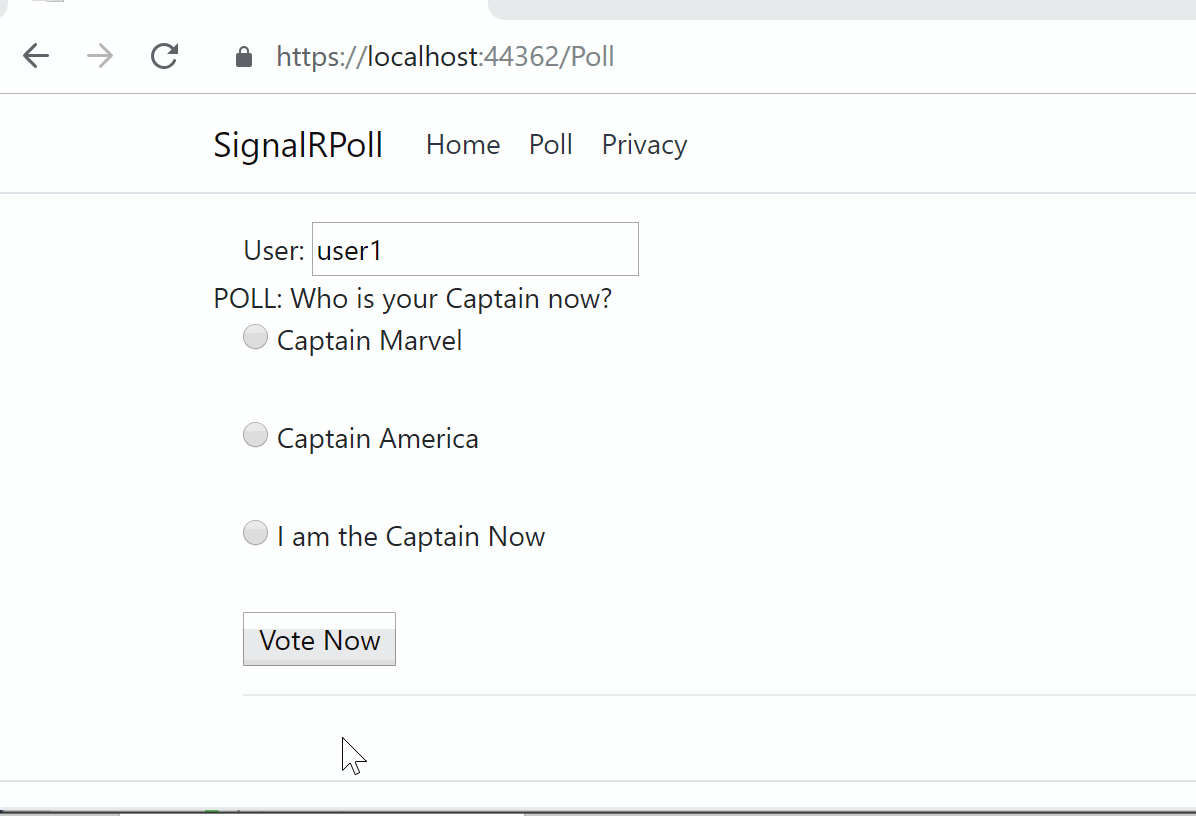
Task: Select the Captain Marvel radio button
Action: pyautogui.click(x=256, y=337)
